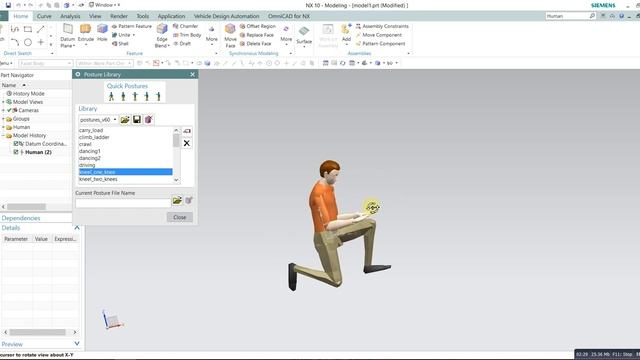Click the Pattern Component command

click(380, 44)
